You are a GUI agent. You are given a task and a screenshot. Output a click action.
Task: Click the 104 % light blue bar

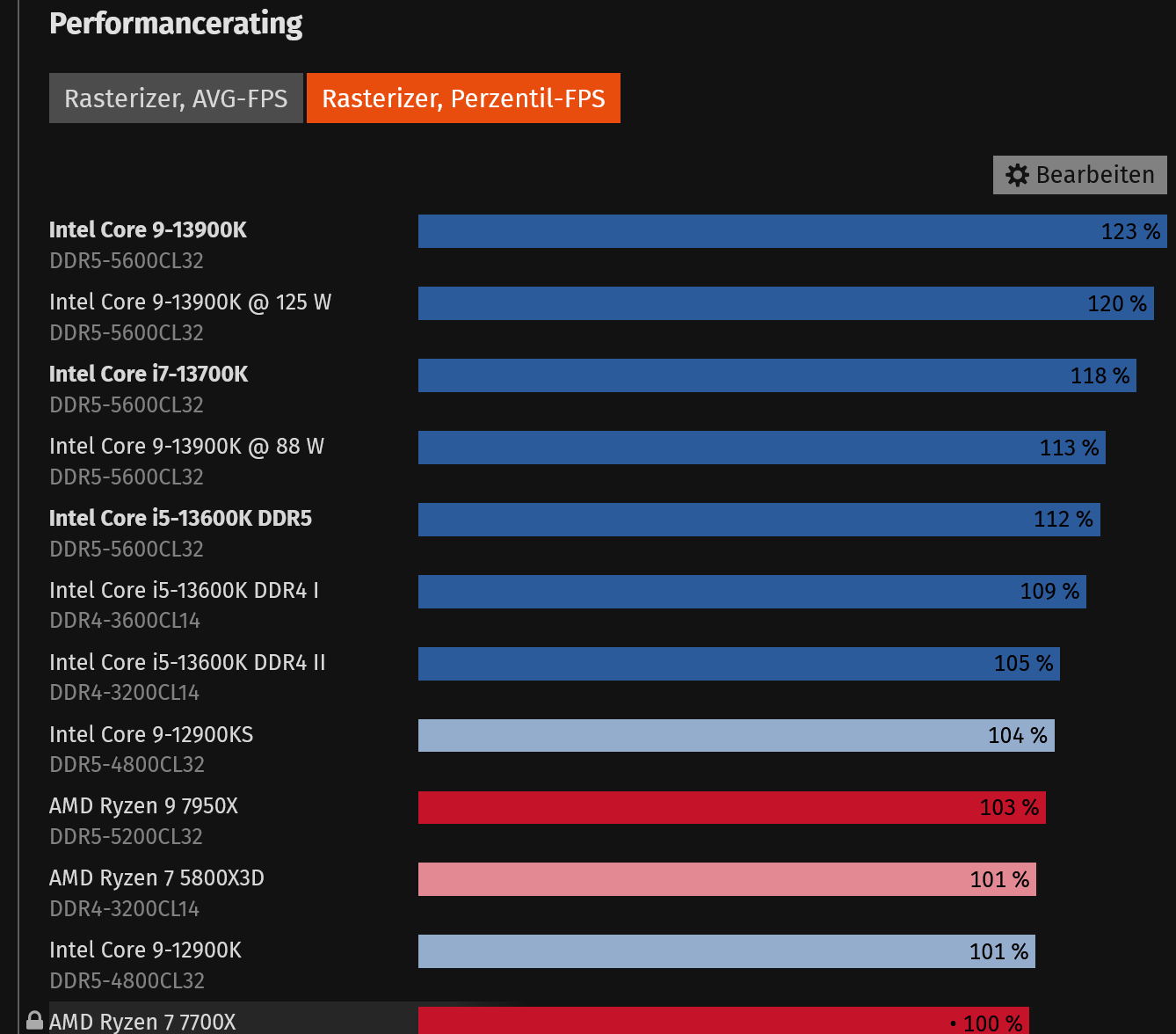click(737, 736)
